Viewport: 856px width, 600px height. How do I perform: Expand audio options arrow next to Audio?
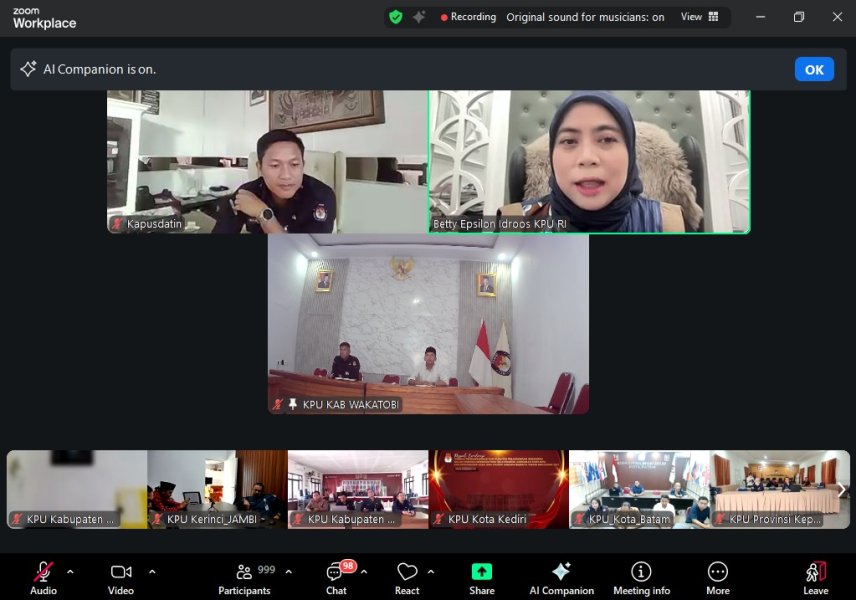70,572
